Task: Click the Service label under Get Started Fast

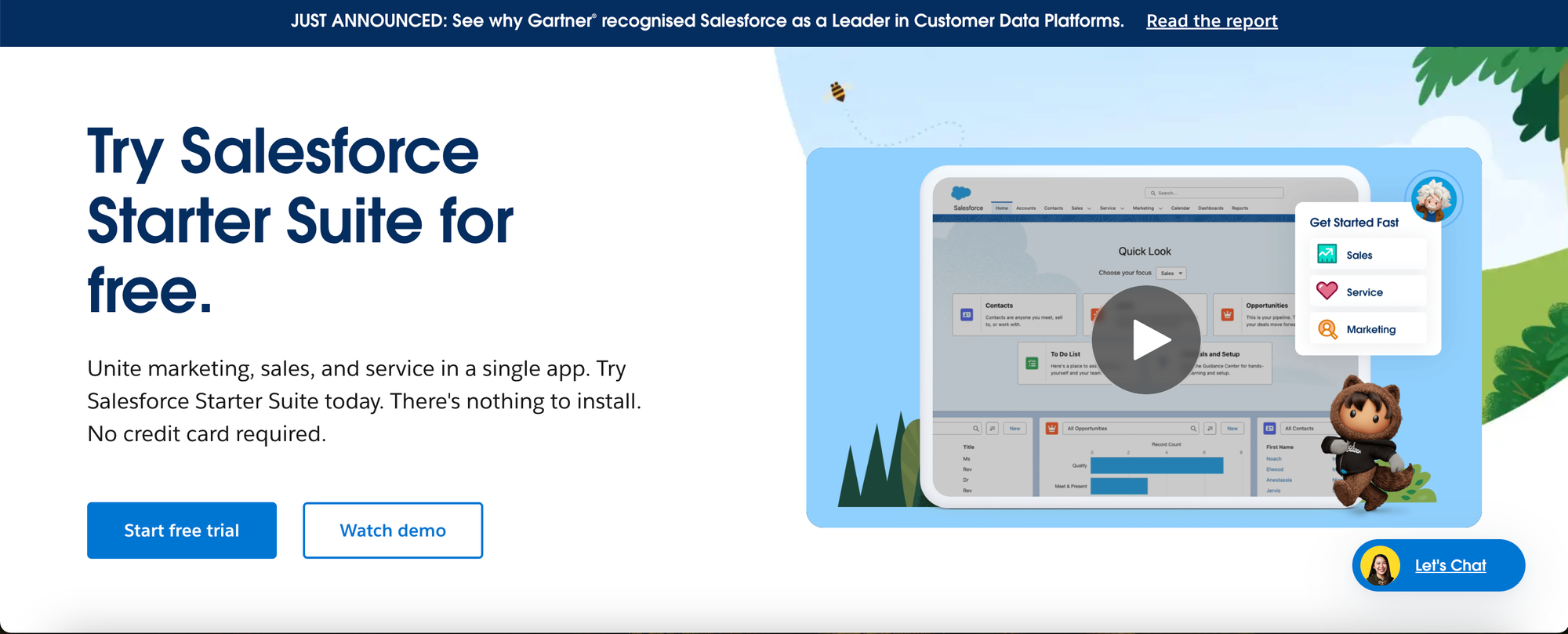Action: 1364,292
